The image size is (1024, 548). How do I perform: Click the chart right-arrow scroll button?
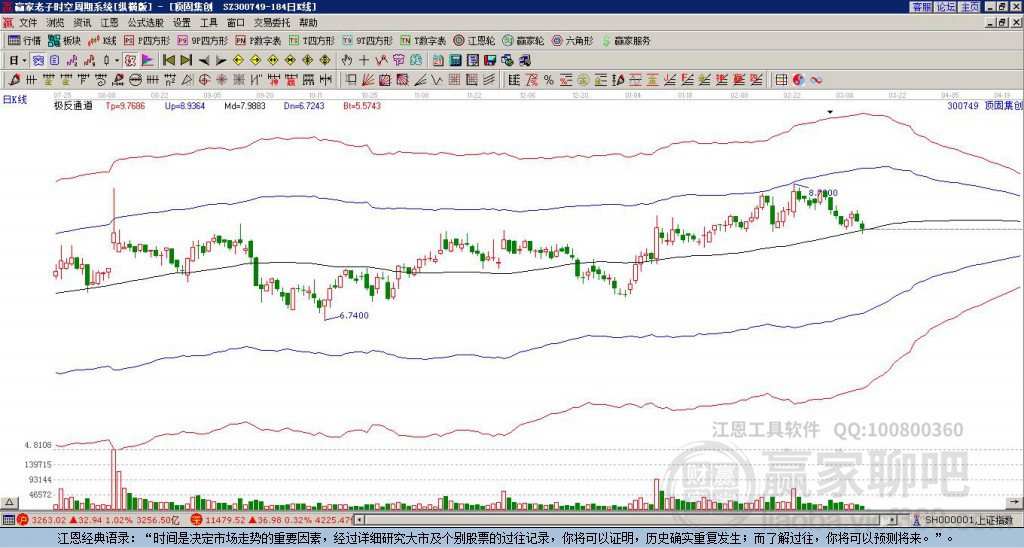[x=1015, y=502]
